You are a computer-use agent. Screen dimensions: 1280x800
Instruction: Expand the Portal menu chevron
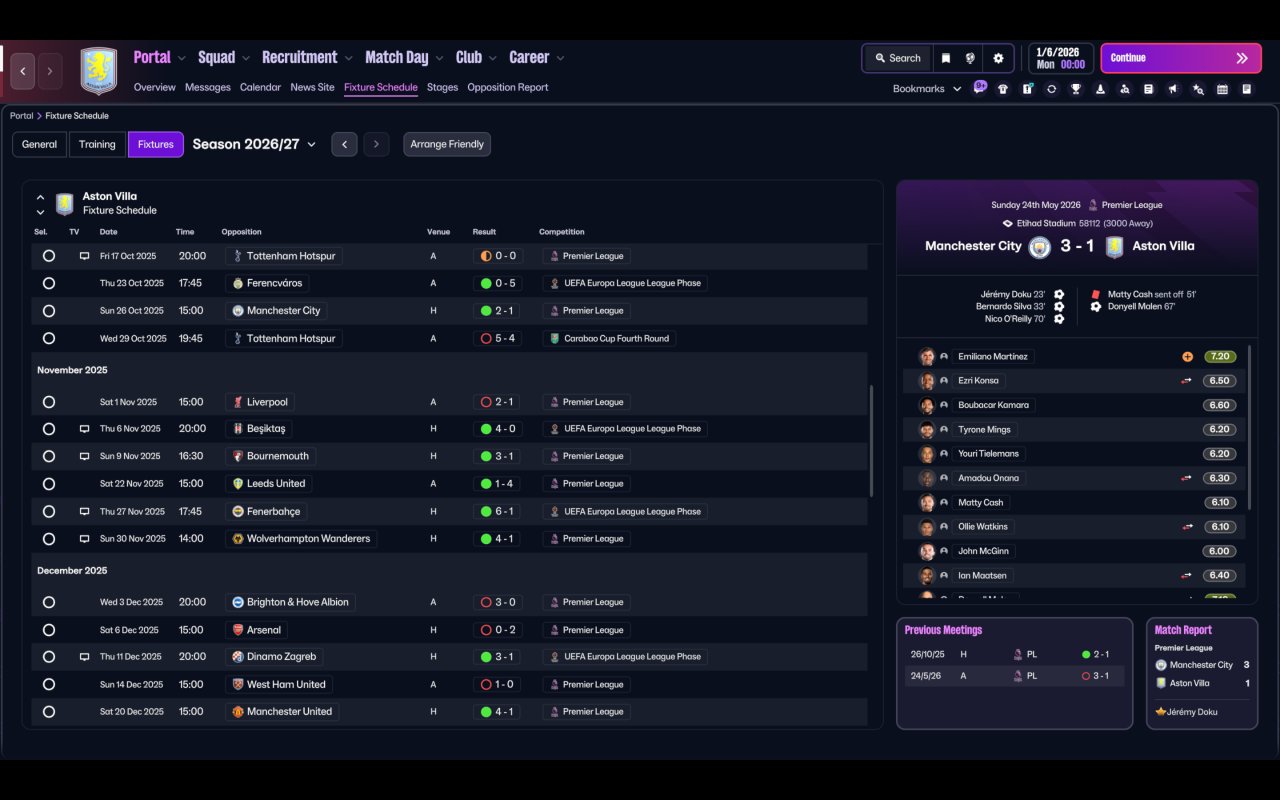pyautogui.click(x=182, y=58)
